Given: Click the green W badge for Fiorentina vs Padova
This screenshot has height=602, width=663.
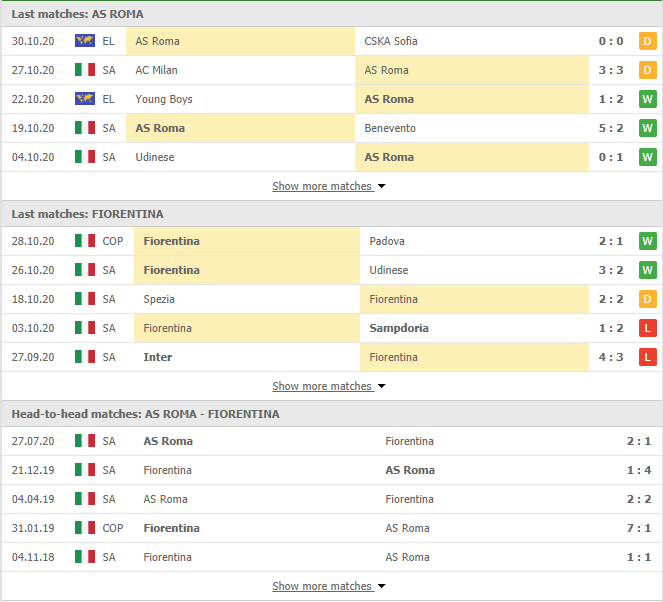Looking at the screenshot, I should 647,241.
